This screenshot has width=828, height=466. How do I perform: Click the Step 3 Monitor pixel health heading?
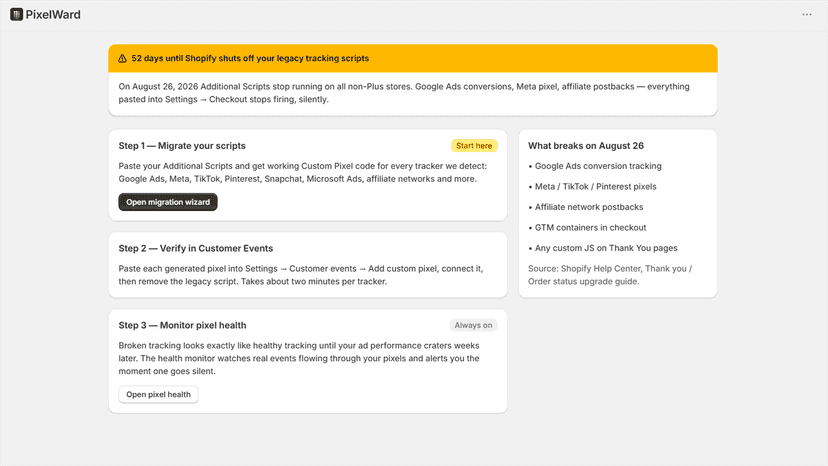[x=182, y=325]
